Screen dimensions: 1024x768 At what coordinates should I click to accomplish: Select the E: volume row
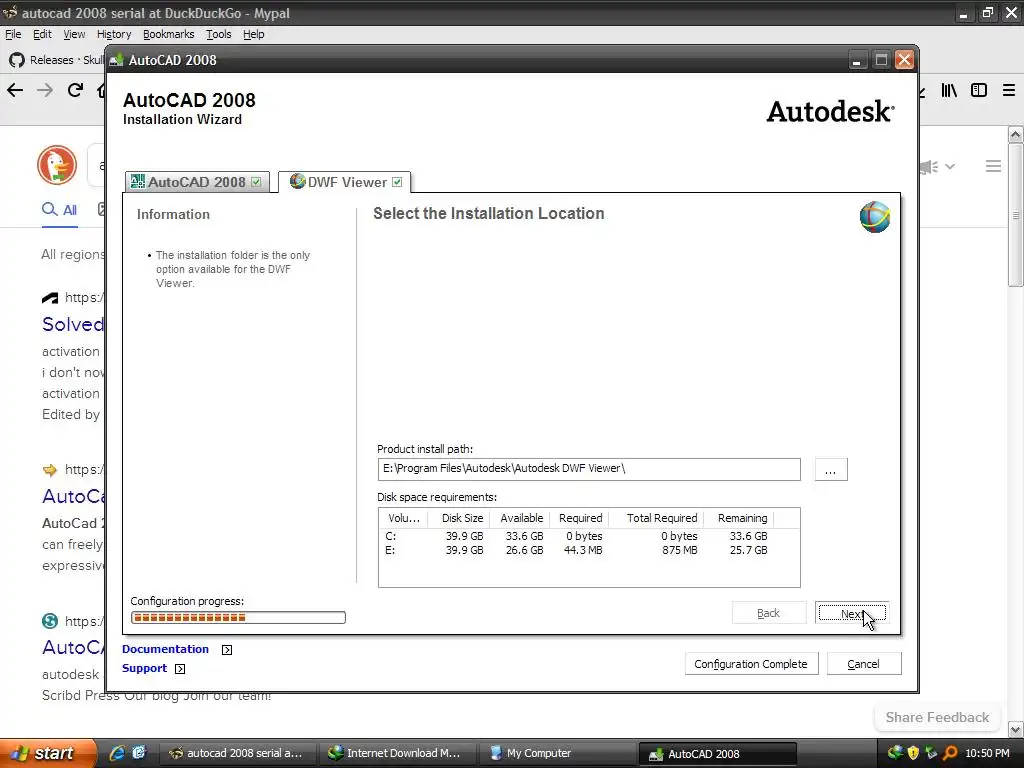[588, 551]
